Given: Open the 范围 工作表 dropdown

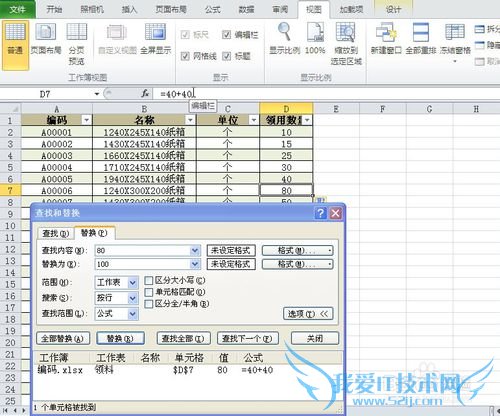Looking at the screenshot, I should 133,283.
